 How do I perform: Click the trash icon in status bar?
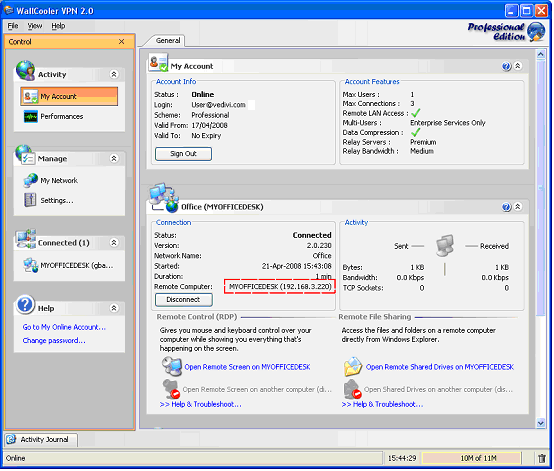coord(542,458)
